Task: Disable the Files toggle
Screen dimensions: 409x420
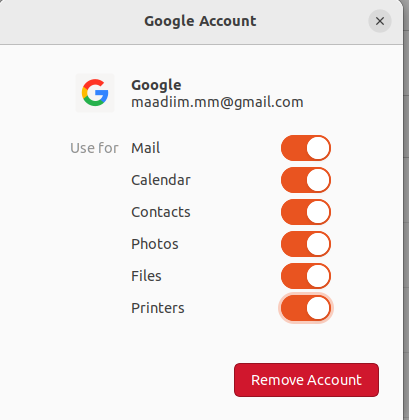Action: [306, 276]
